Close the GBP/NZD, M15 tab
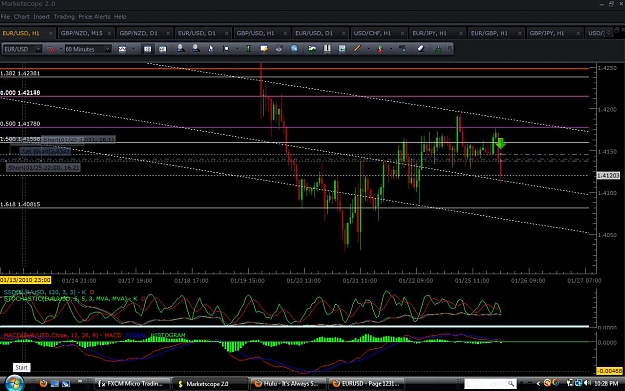 [109, 33]
